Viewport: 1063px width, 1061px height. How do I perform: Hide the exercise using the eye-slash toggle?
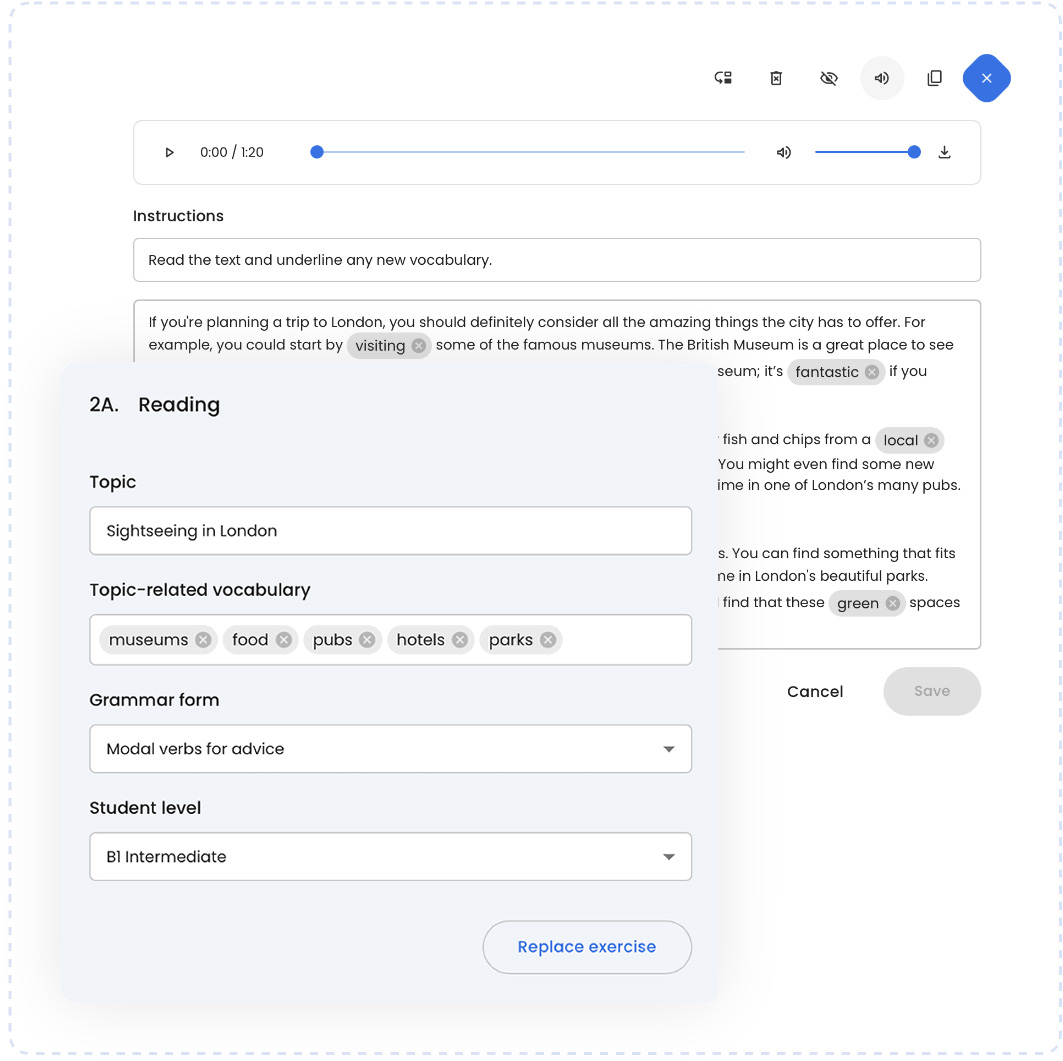pos(829,78)
